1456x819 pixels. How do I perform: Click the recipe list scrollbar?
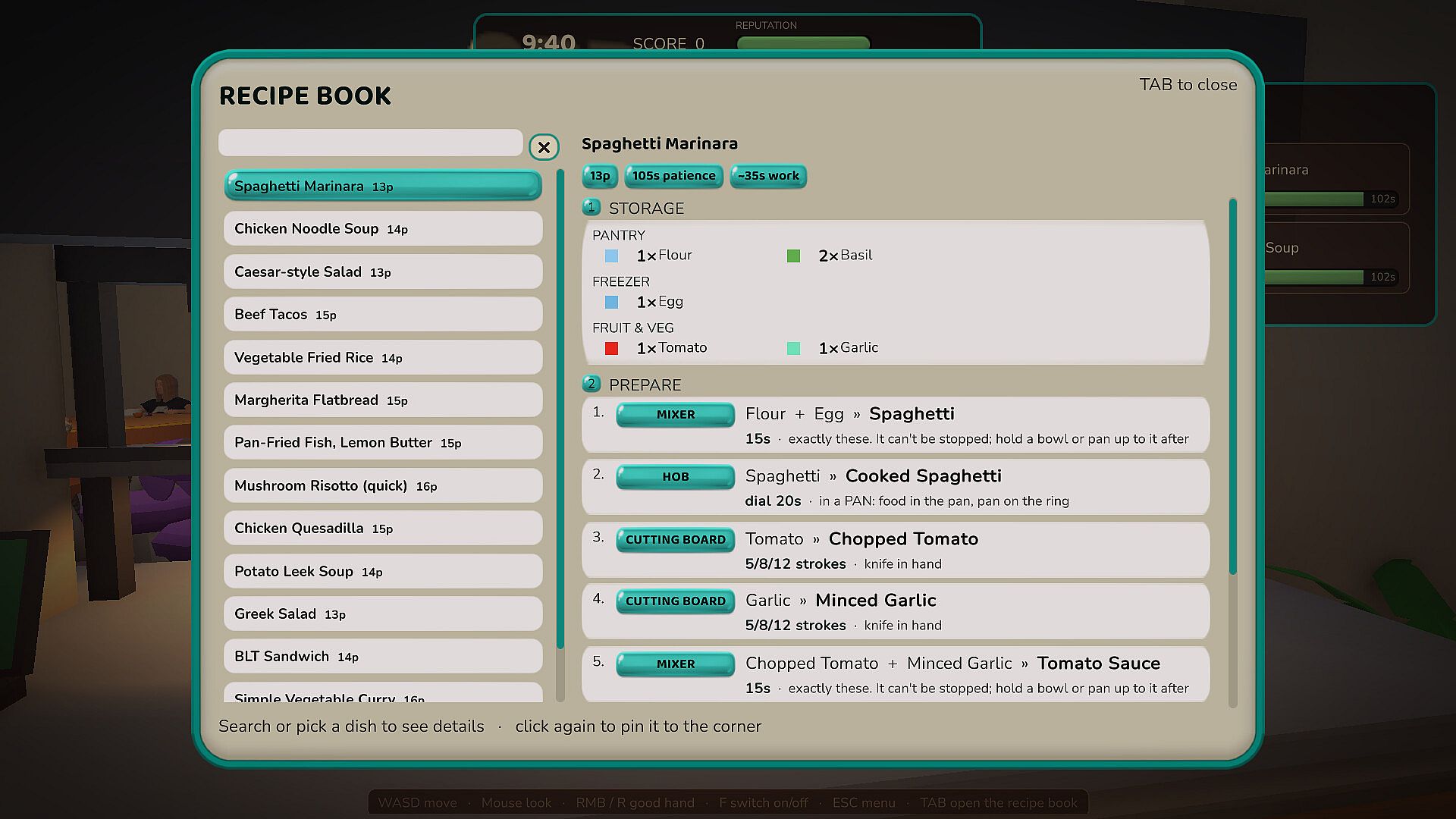click(560, 409)
